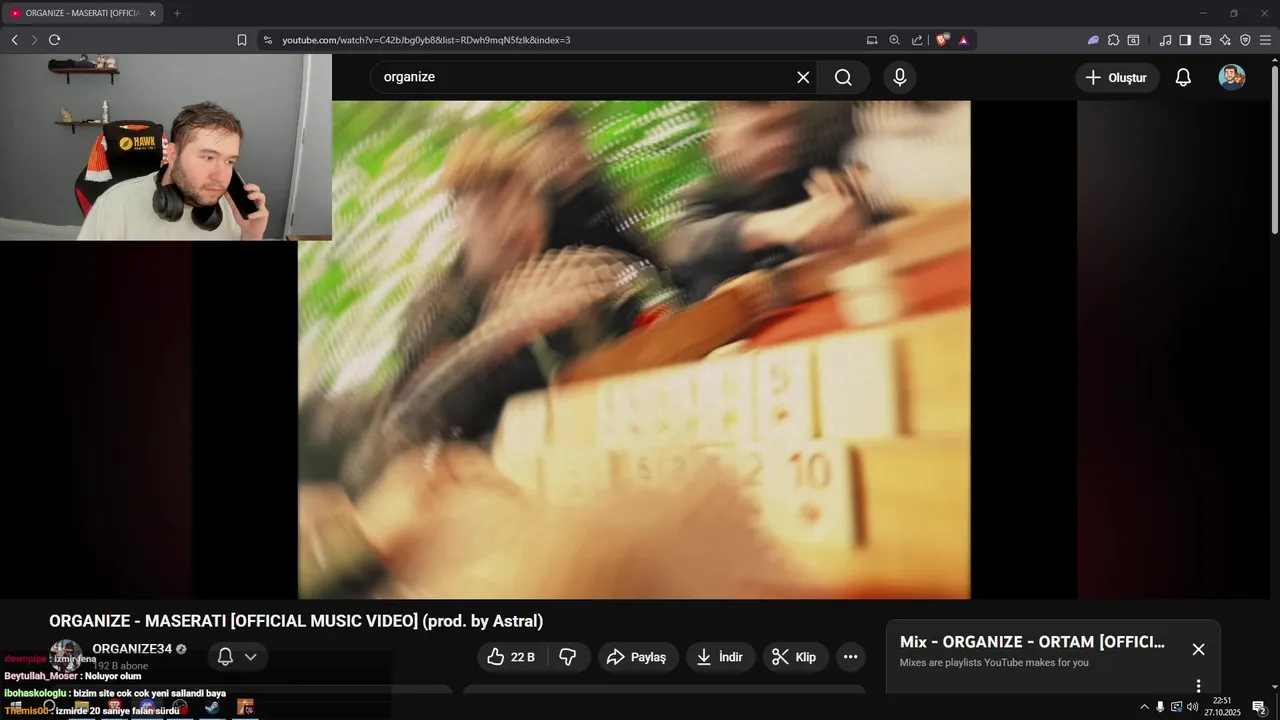Open the browser hamburger main menu
The width and height of the screenshot is (1280, 720).
click(1265, 40)
